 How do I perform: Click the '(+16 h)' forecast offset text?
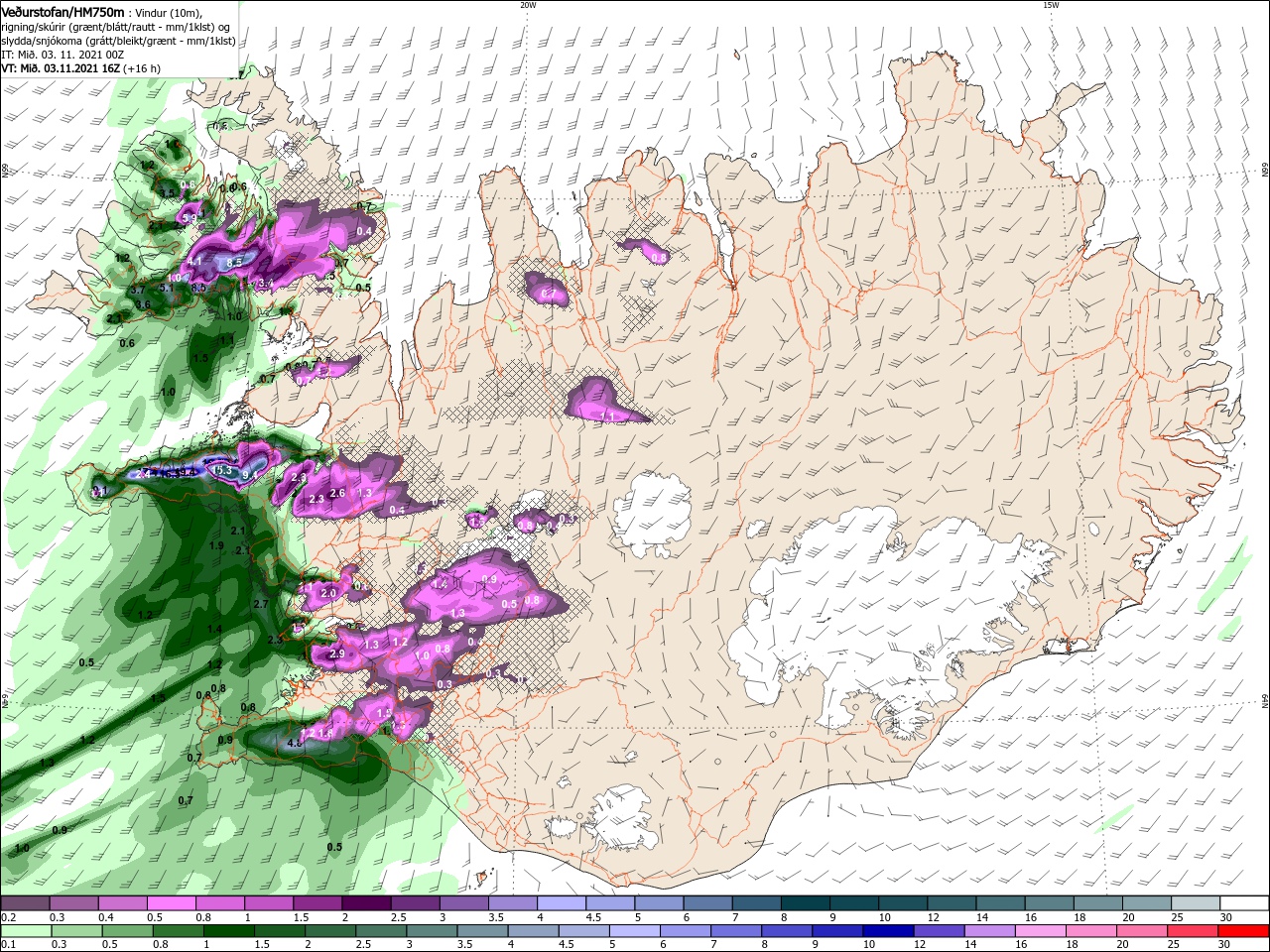142,68
